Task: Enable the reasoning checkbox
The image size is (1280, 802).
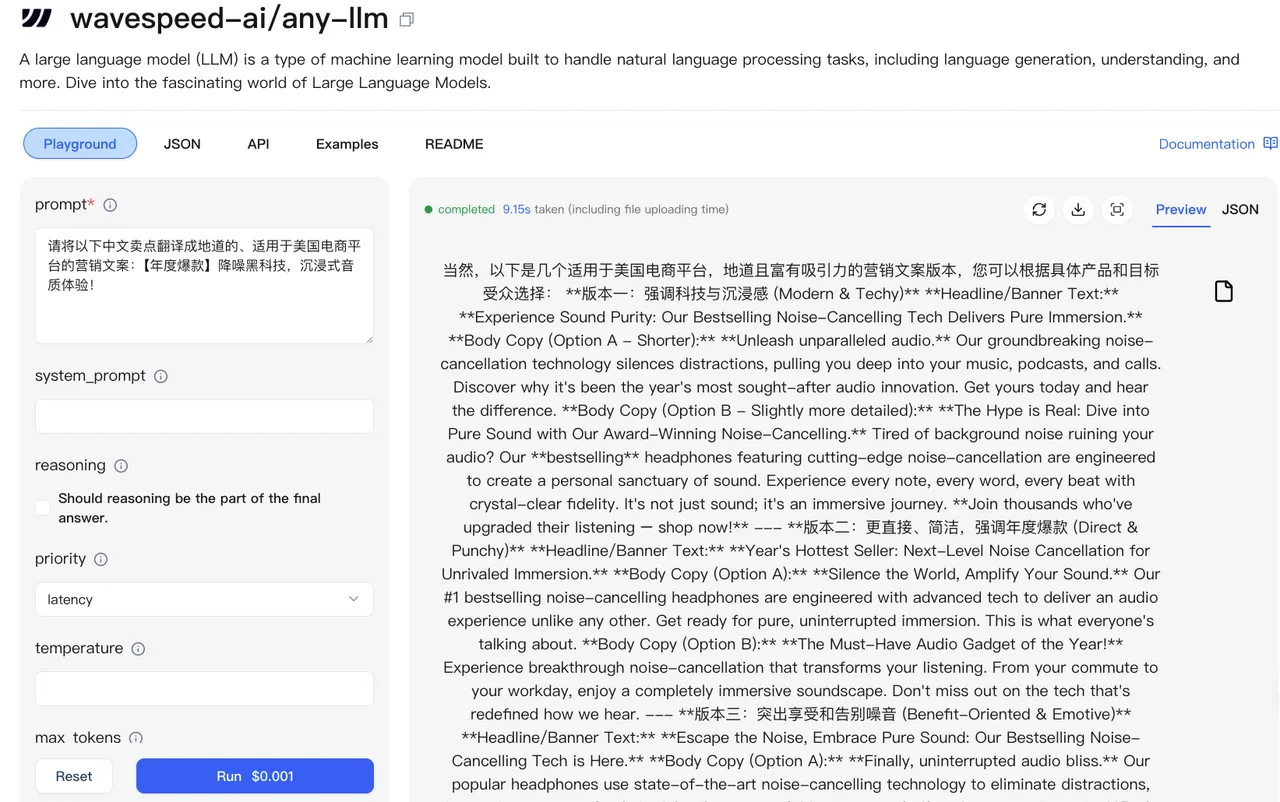Action: point(42,508)
